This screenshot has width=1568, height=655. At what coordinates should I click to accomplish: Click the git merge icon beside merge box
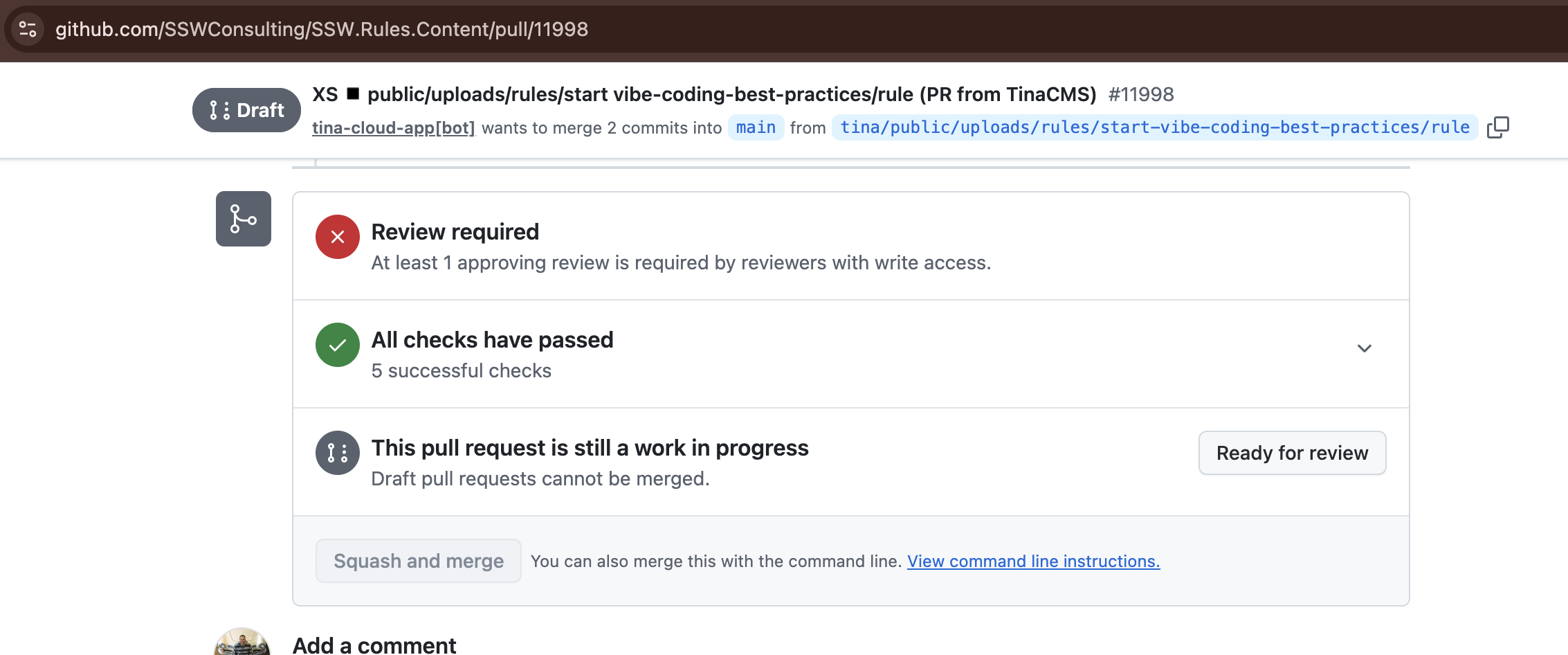pyautogui.click(x=244, y=219)
